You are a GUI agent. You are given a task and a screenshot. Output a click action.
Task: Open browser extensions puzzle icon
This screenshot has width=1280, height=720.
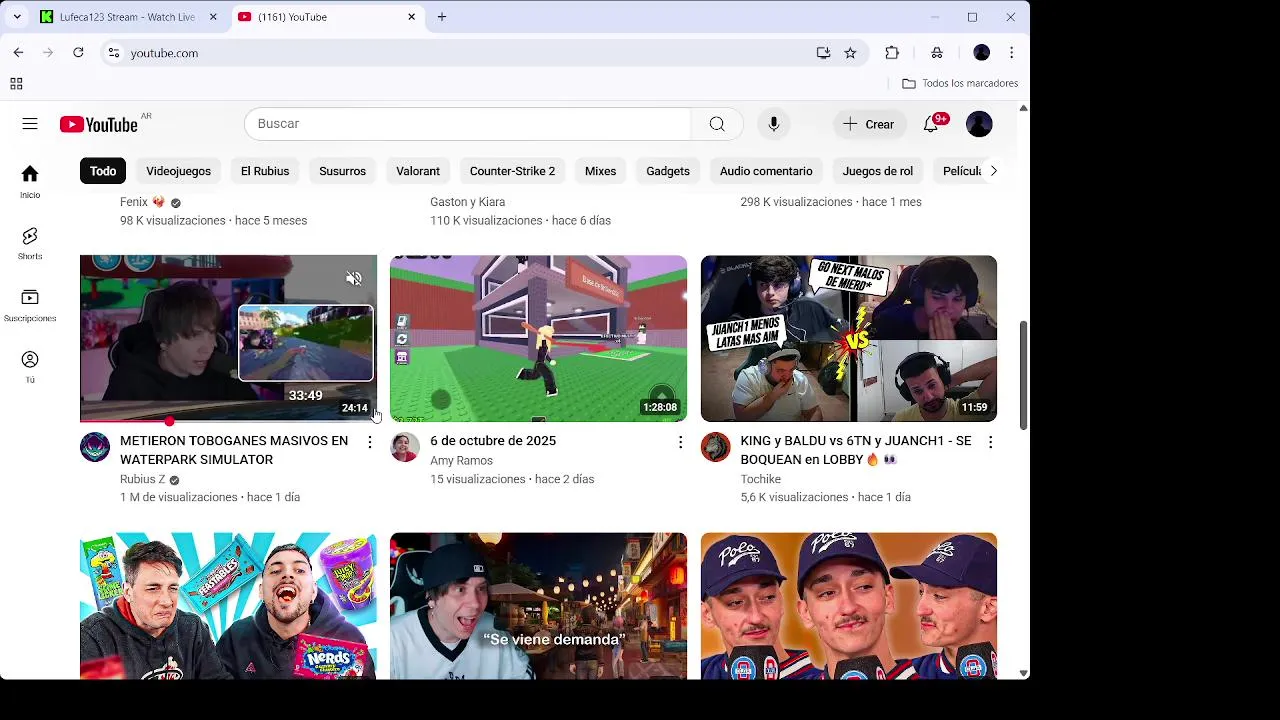892,53
